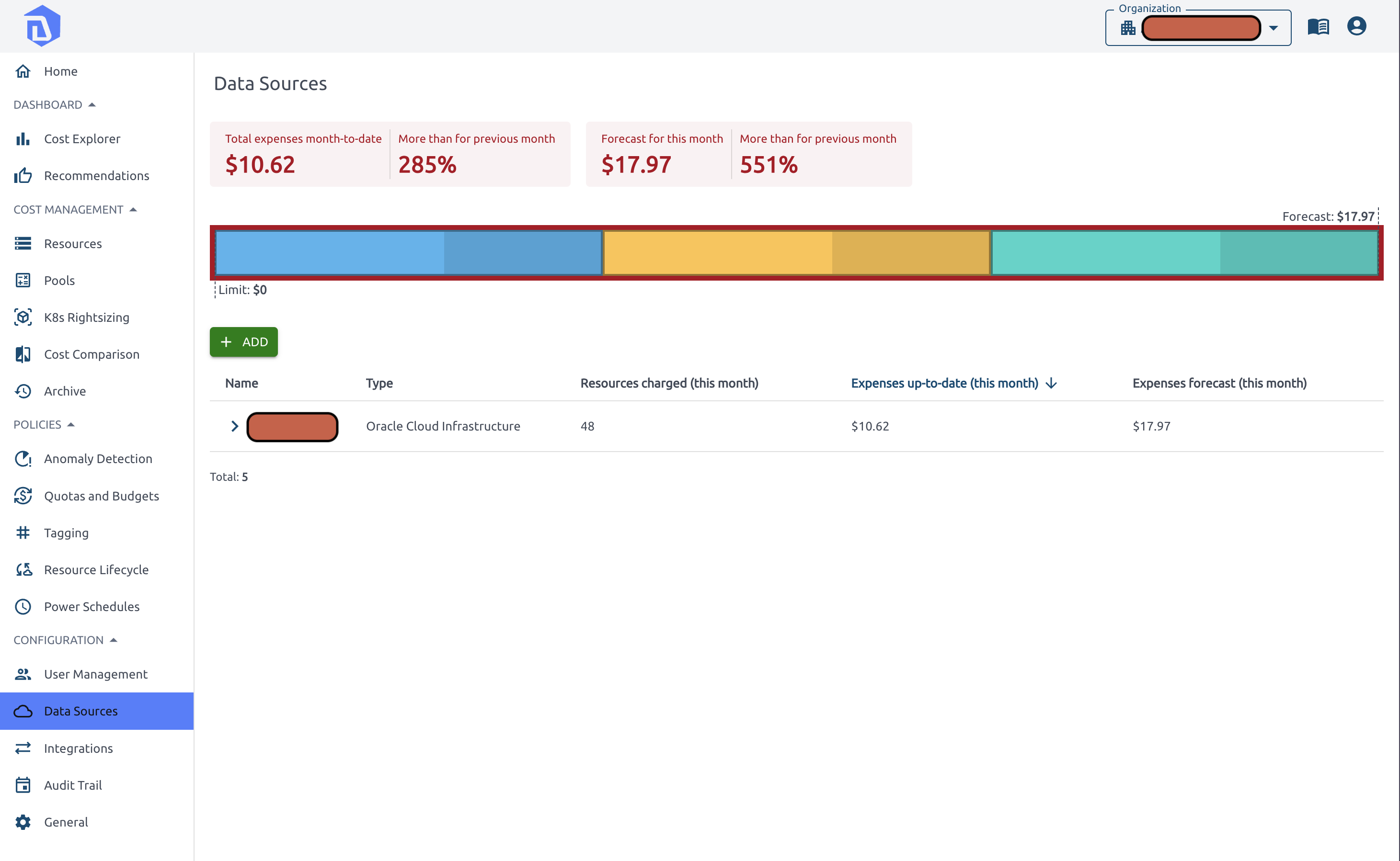Click the Data Sources cloud icon
The image size is (1400, 861).
[23, 711]
